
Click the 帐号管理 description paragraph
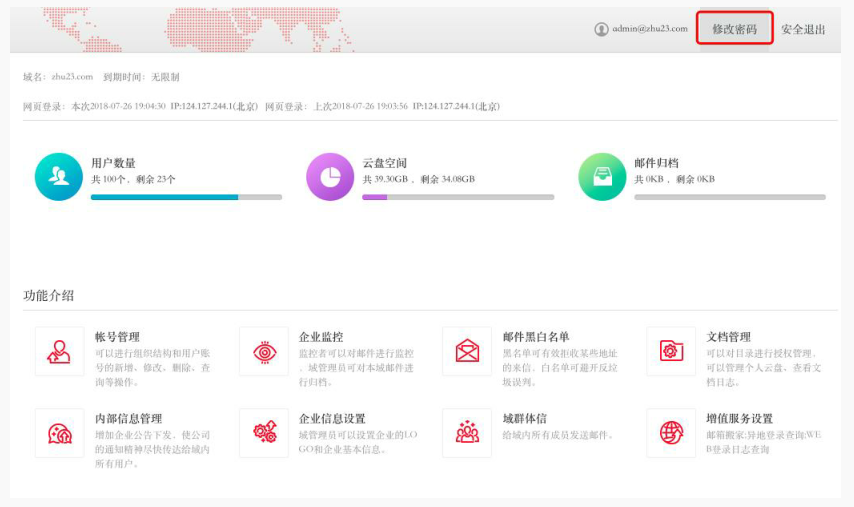[x=152, y=368]
